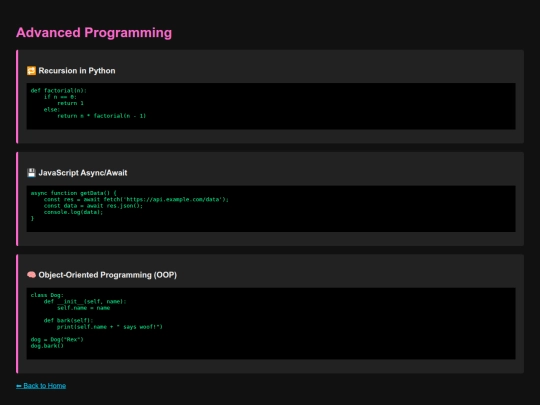The height and width of the screenshot is (405, 540).
Task: Click the 'console.log(data);' code line
Action: (73, 212)
